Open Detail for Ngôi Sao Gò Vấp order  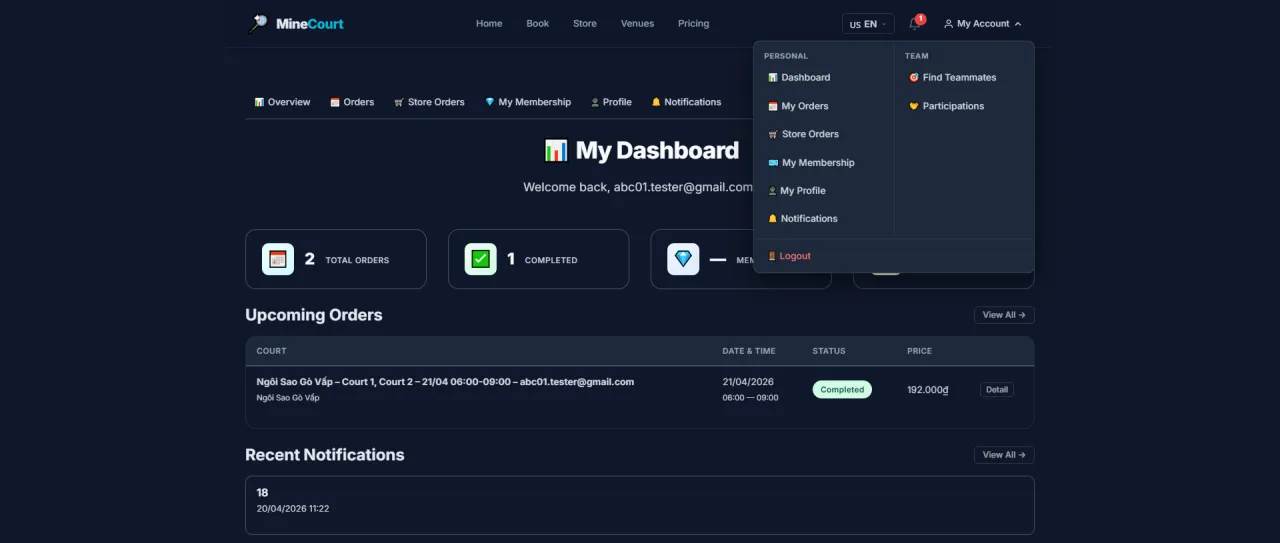[997, 390]
